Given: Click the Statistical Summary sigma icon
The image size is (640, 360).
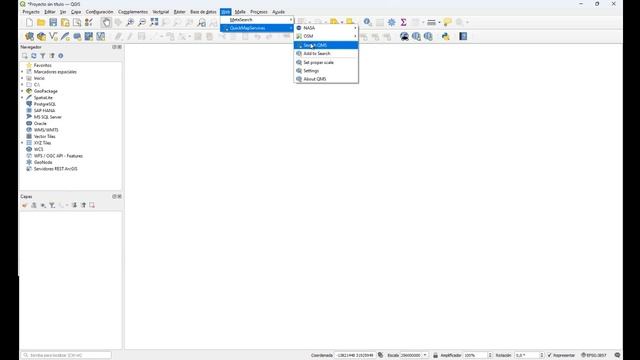Looking at the screenshot, I should (x=403, y=22).
